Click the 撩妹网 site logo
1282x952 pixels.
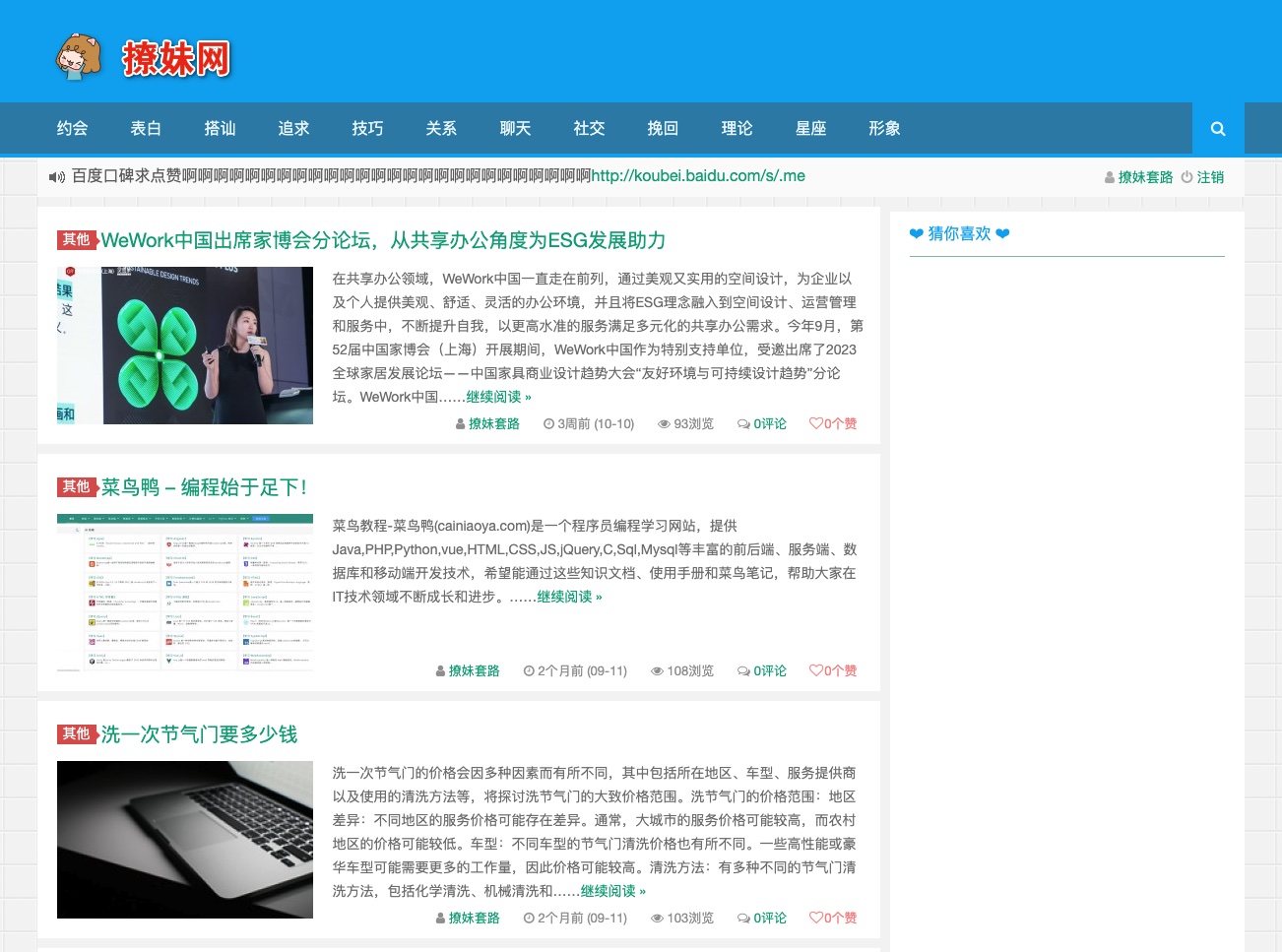pos(143,58)
